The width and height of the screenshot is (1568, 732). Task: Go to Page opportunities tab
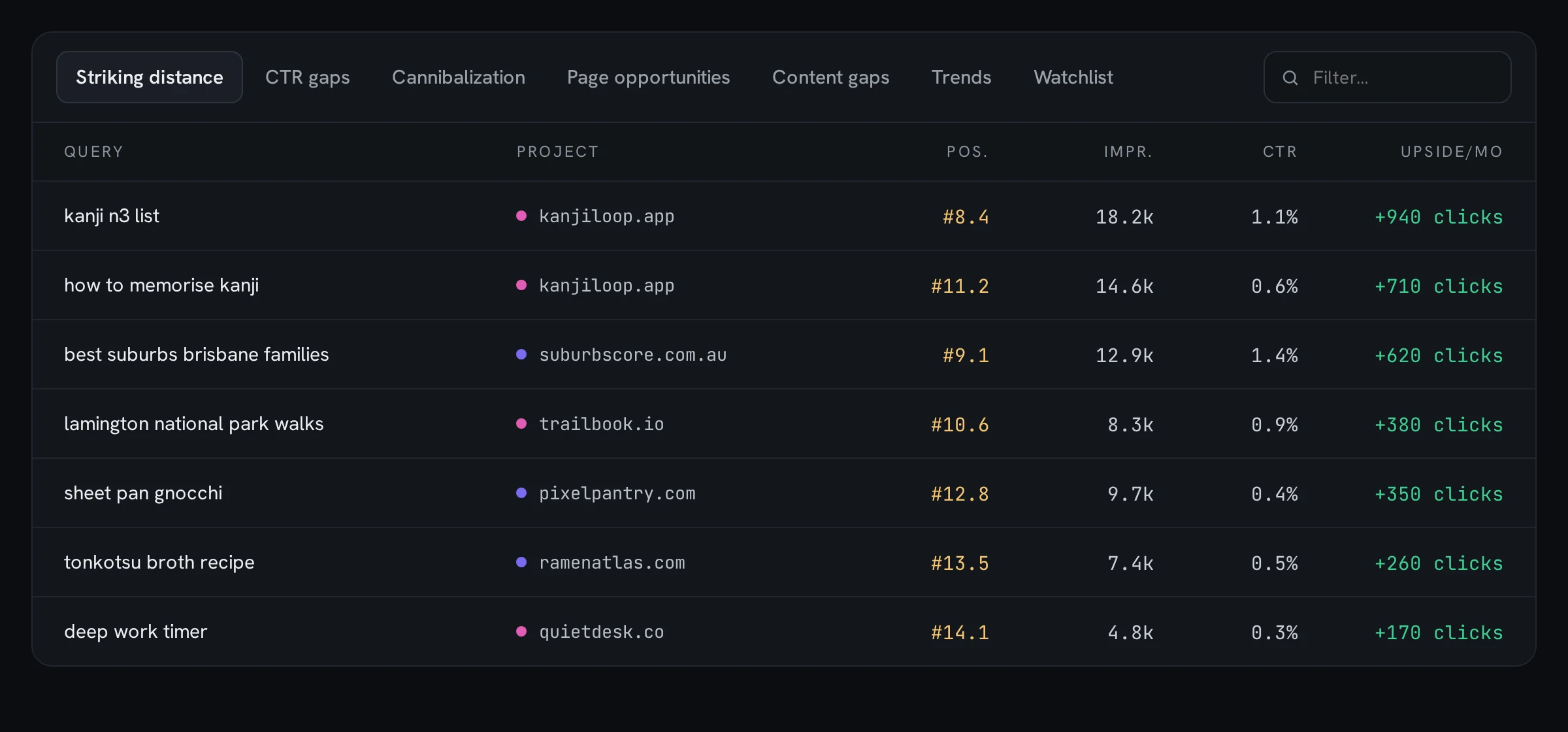[x=649, y=77]
